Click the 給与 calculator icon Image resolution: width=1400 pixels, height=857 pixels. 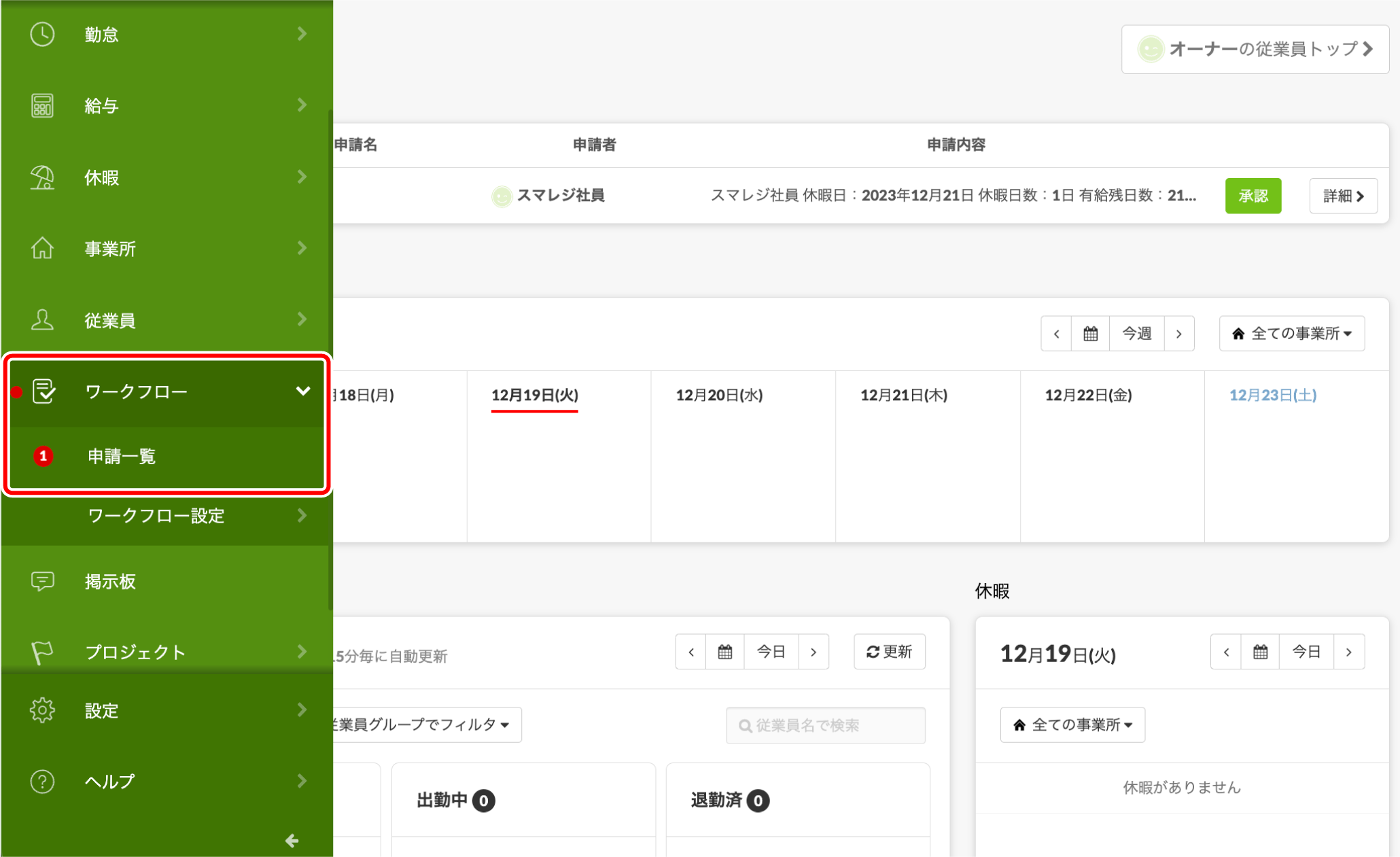point(42,105)
